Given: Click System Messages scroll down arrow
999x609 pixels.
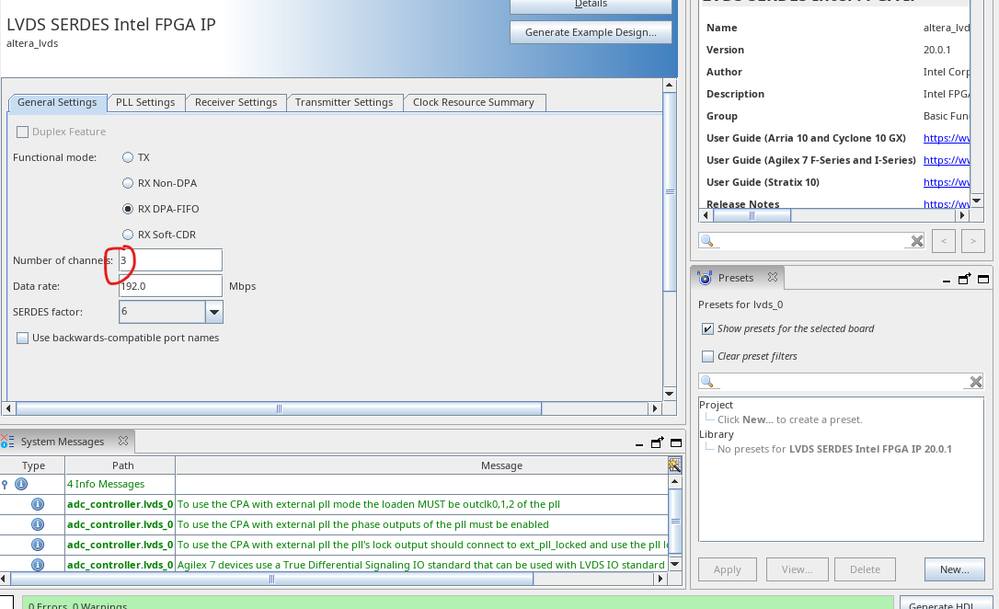Looking at the screenshot, I should point(675,564).
